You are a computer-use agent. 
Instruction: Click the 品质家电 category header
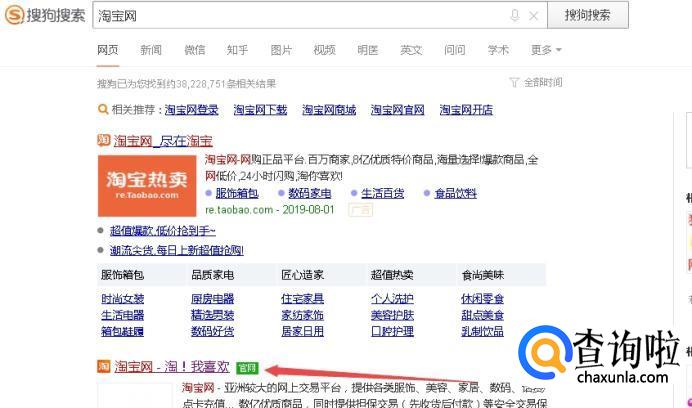click(212, 276)
